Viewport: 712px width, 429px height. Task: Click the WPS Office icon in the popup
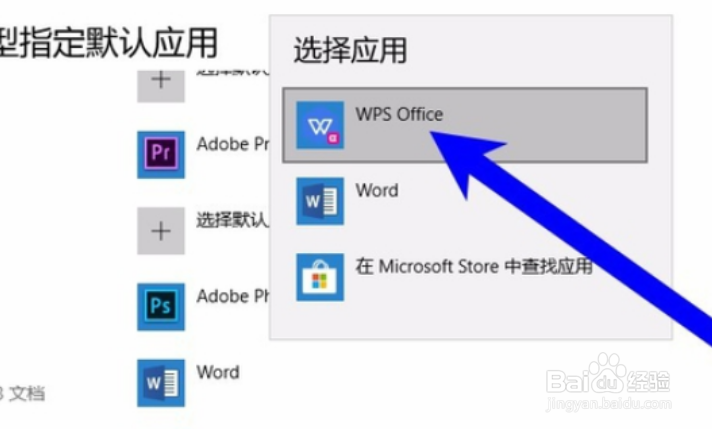click(x=320, y=125)
